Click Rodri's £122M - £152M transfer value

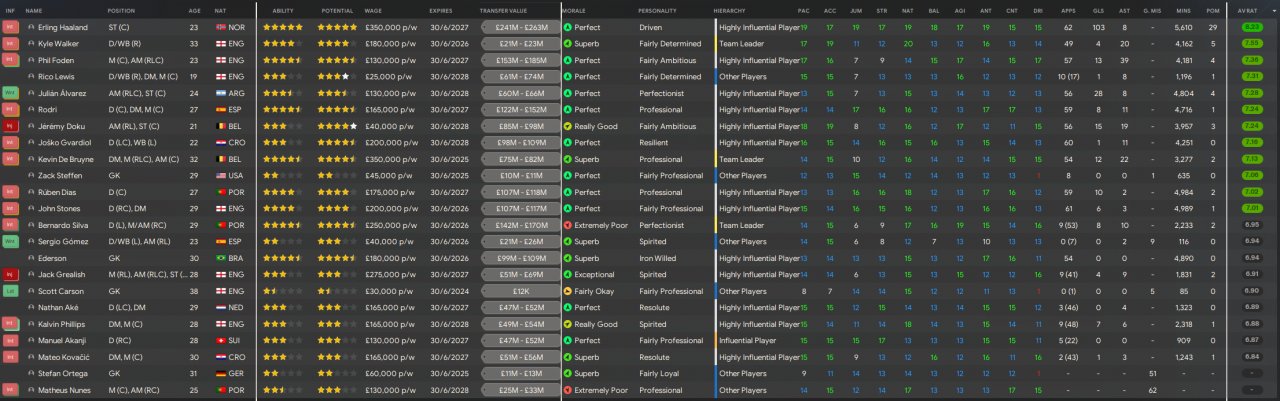point(520,110)
